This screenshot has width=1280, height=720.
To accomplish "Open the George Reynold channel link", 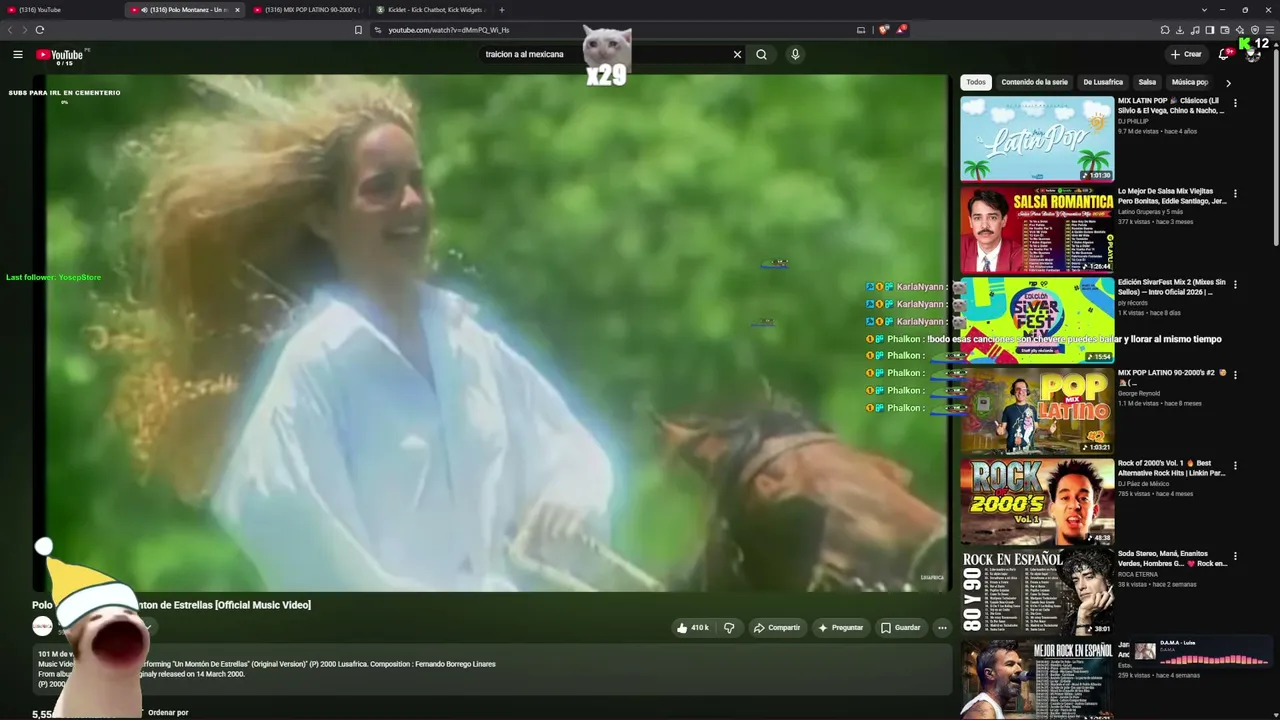I will pyautogui.click(x=1139, y=393).
